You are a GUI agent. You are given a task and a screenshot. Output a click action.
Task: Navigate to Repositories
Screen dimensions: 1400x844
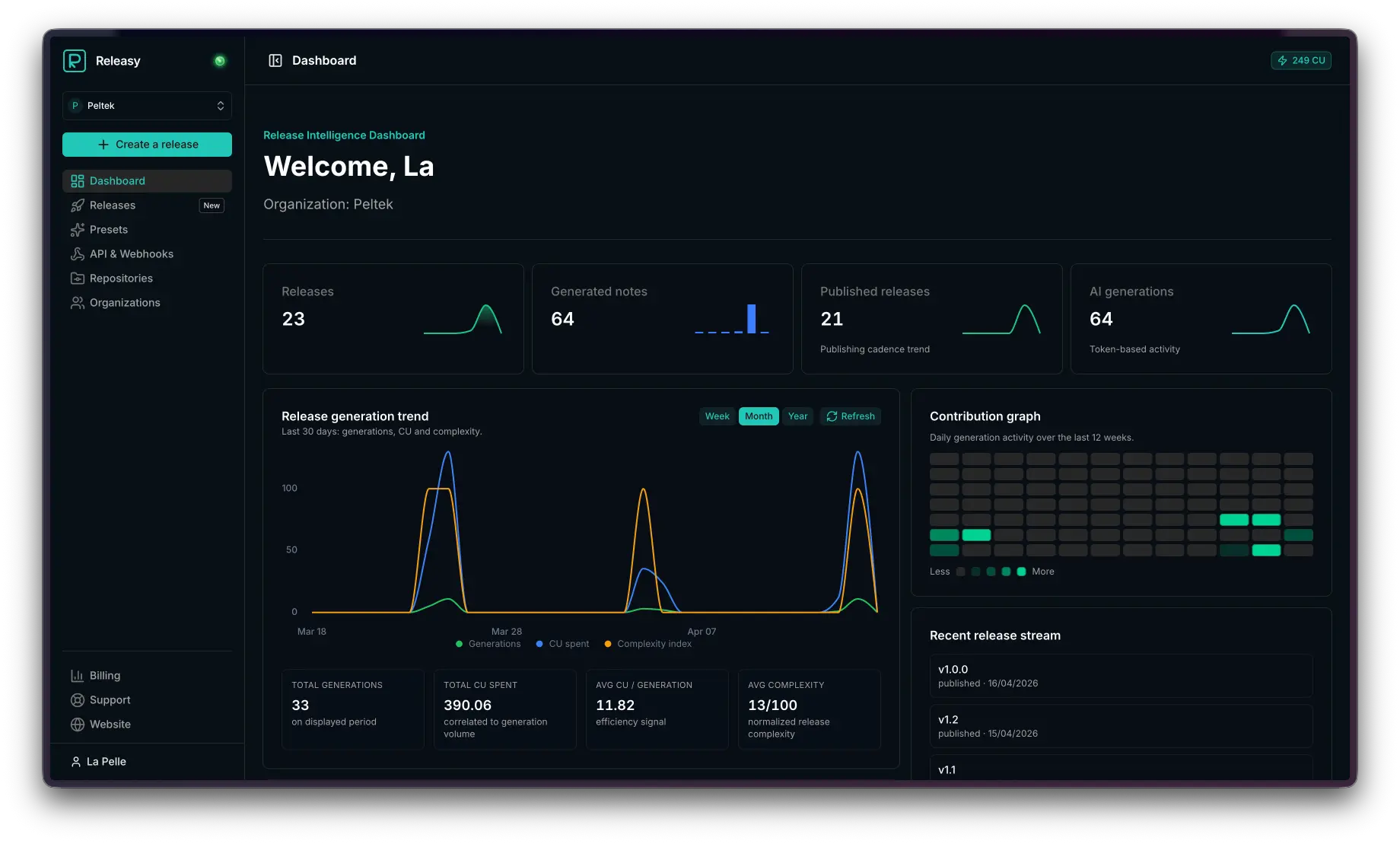click(x=147, y=279)
